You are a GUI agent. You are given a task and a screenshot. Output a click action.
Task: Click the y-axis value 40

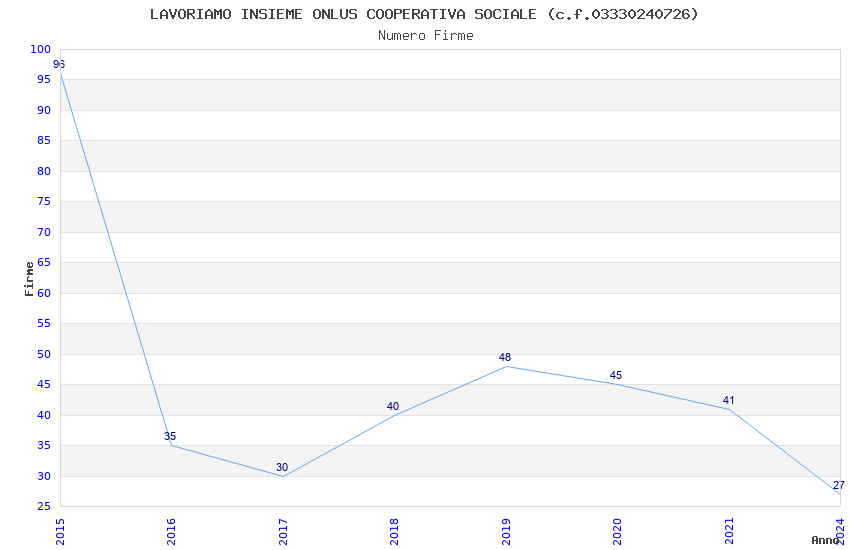coord(44,416)
